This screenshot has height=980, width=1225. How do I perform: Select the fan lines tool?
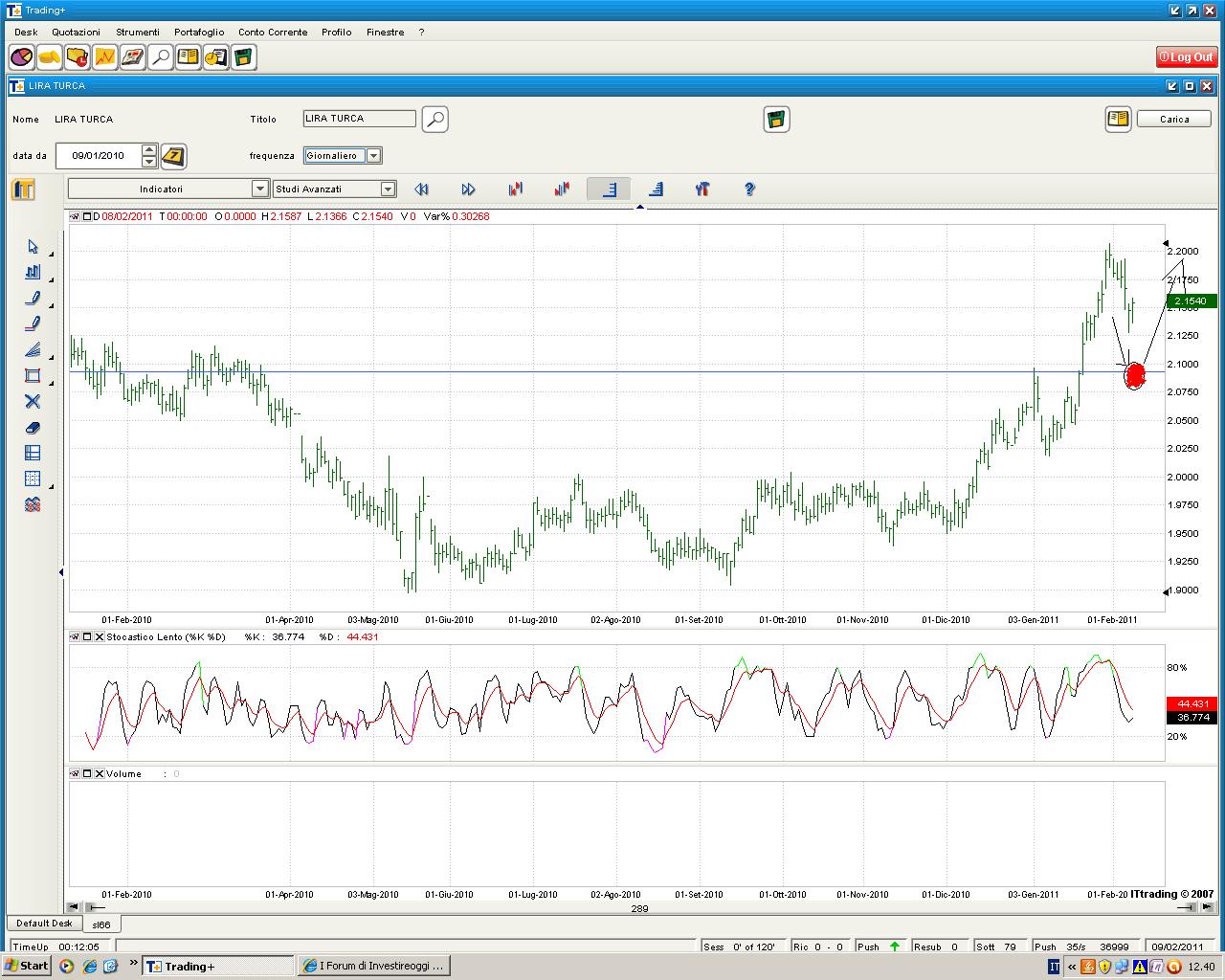tap(33, 350)
